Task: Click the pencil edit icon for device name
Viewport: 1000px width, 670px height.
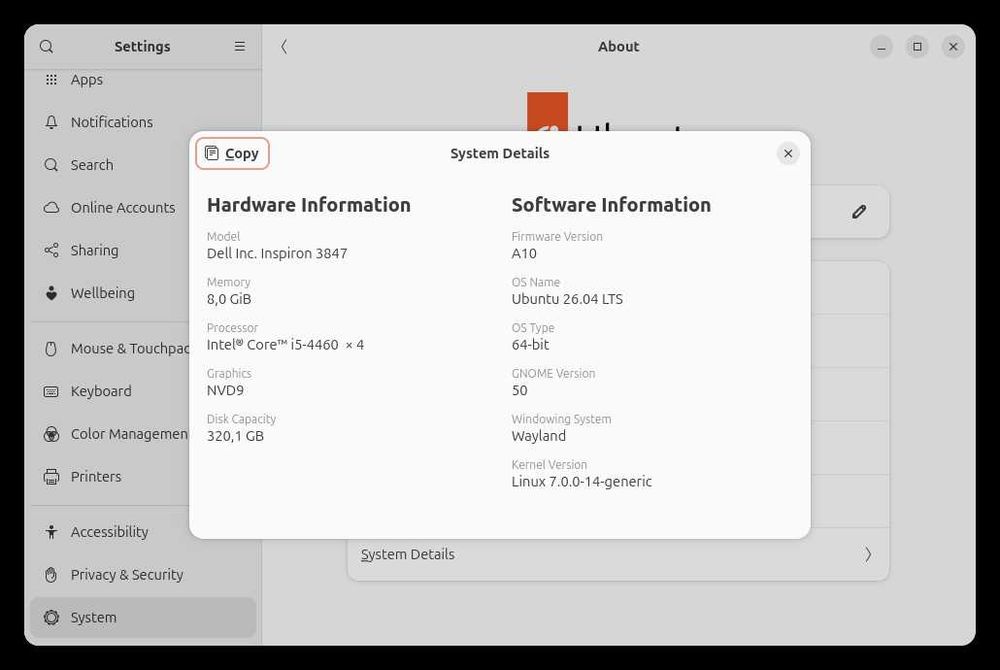Action: tap(859, 212)
